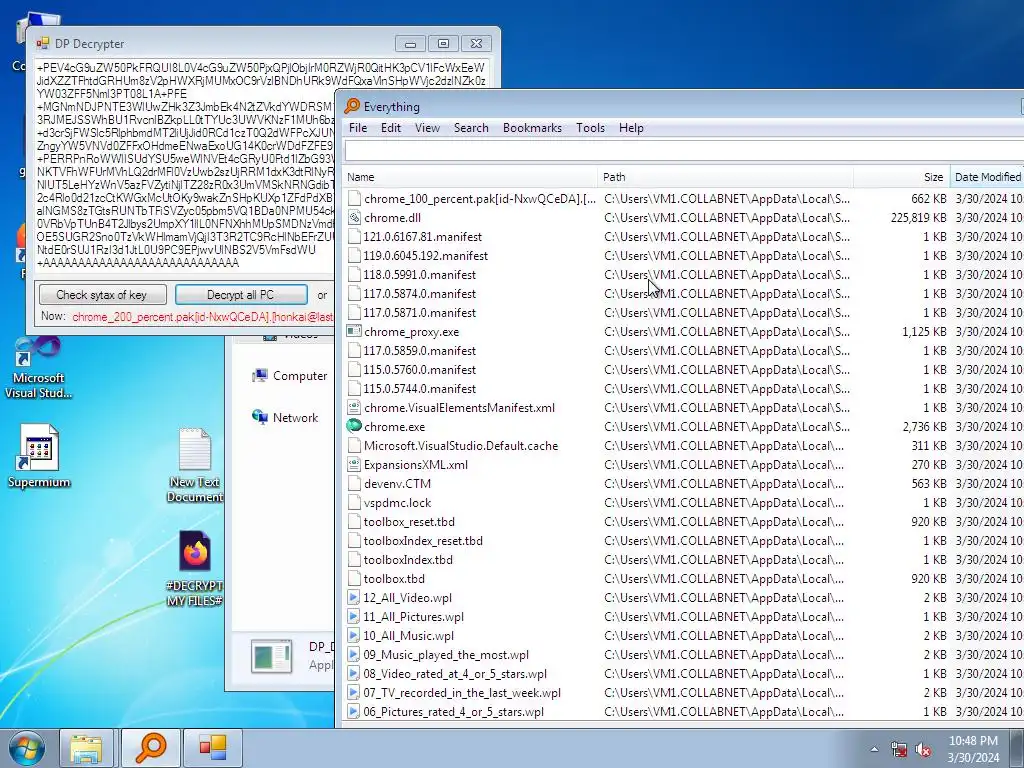The height and width of the screenshot is (768, 1024).
Task: Click Decrypt all PC button
Action: (240, 295)
